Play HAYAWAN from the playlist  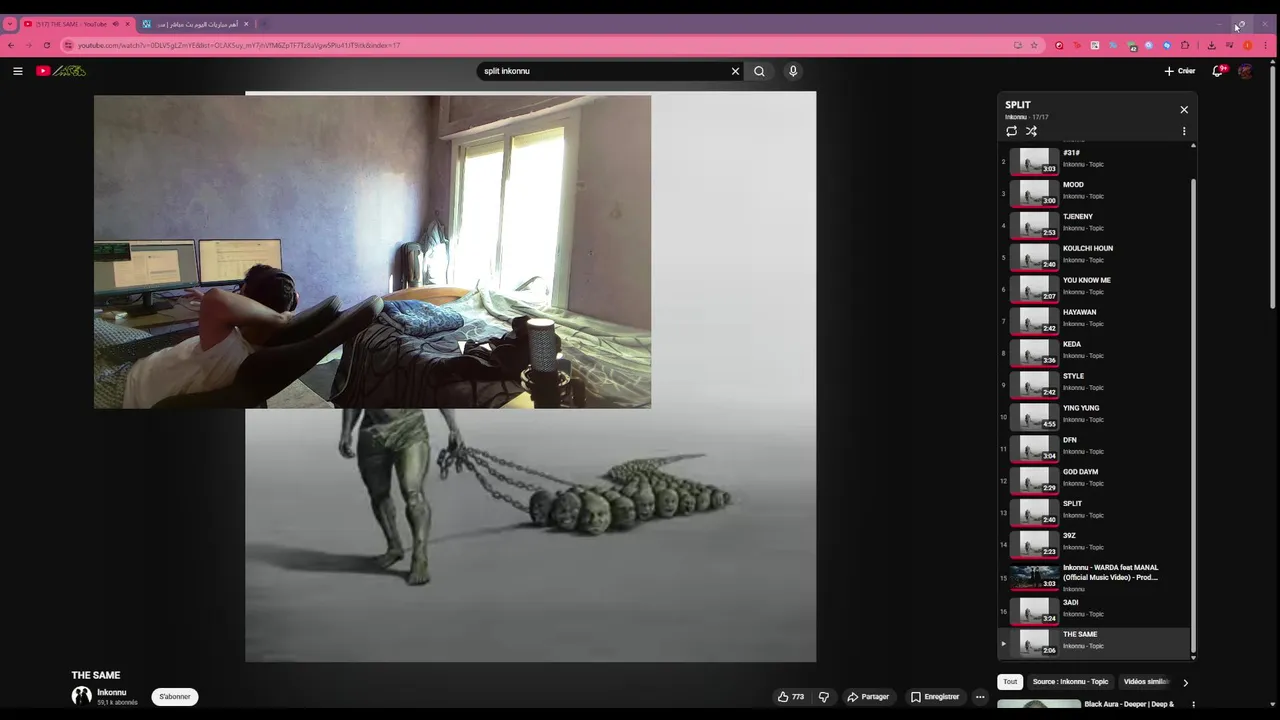click(x=1094, y=320)
